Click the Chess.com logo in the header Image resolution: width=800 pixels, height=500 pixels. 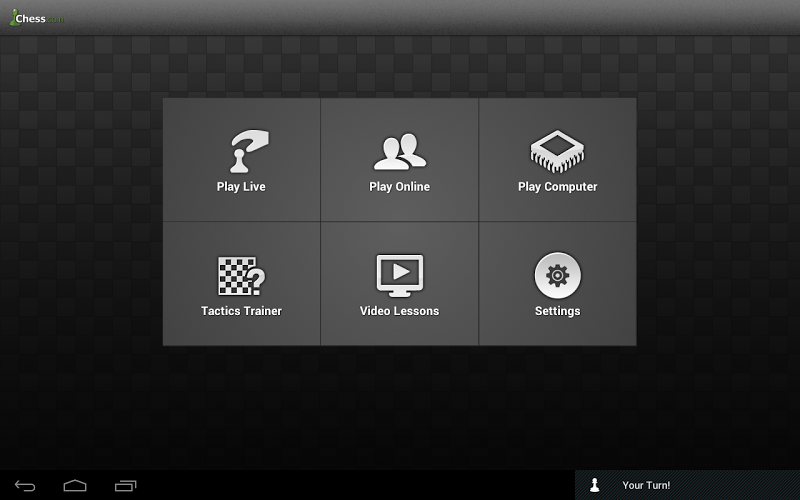37,18
